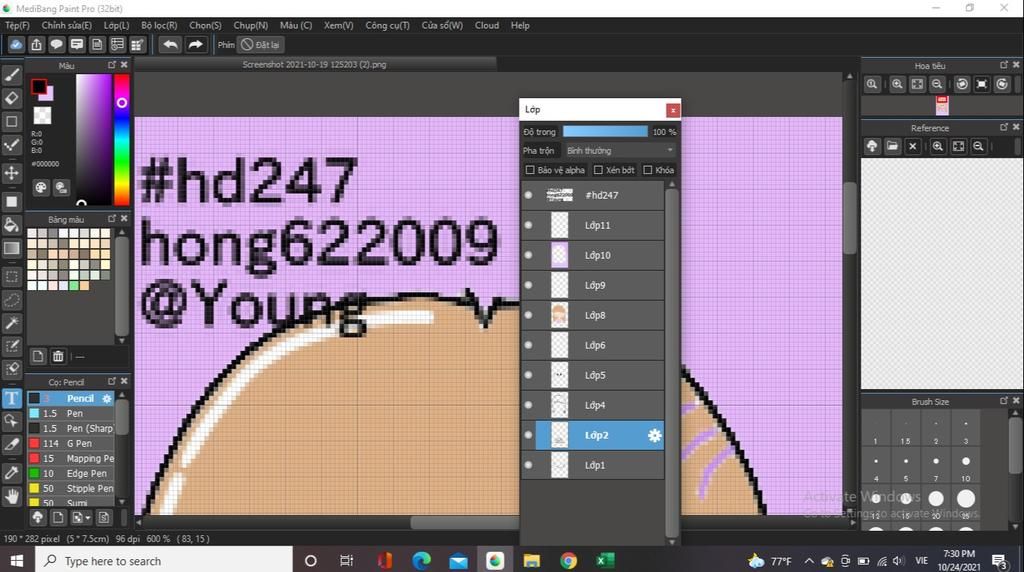
Task: Click the speech bubble icon in top toolbar
Action: tap(56, 44)
